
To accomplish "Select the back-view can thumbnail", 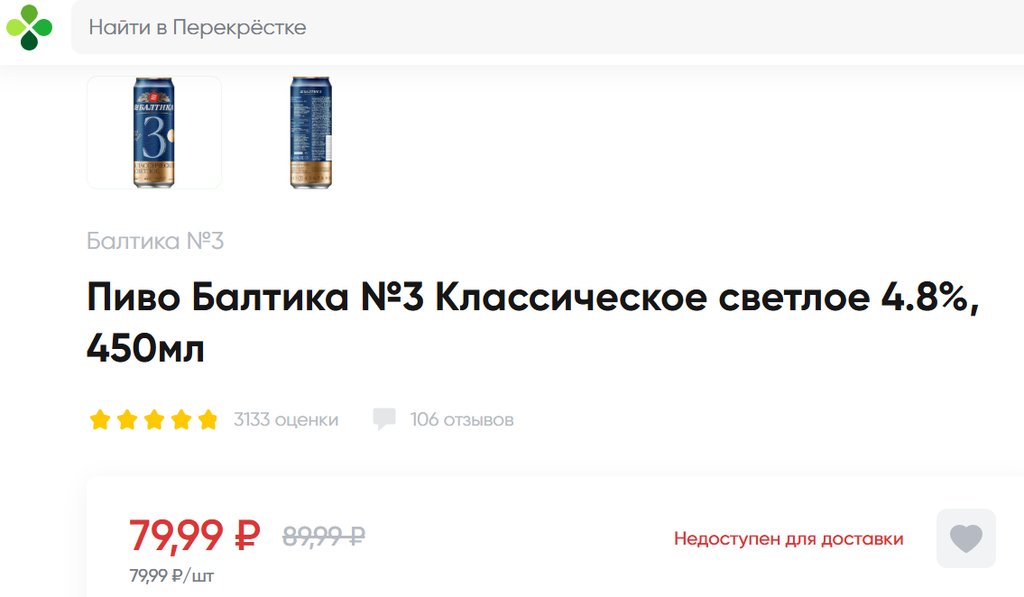I will pyautogui.click(x=311, y=133).
